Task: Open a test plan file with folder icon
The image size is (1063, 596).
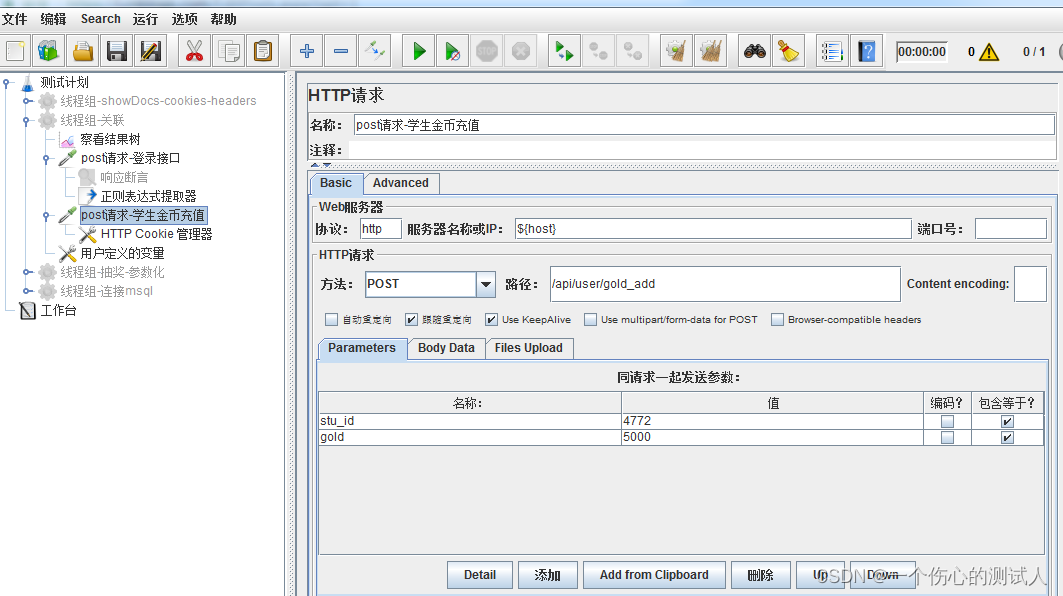Action: coord(83,51)
